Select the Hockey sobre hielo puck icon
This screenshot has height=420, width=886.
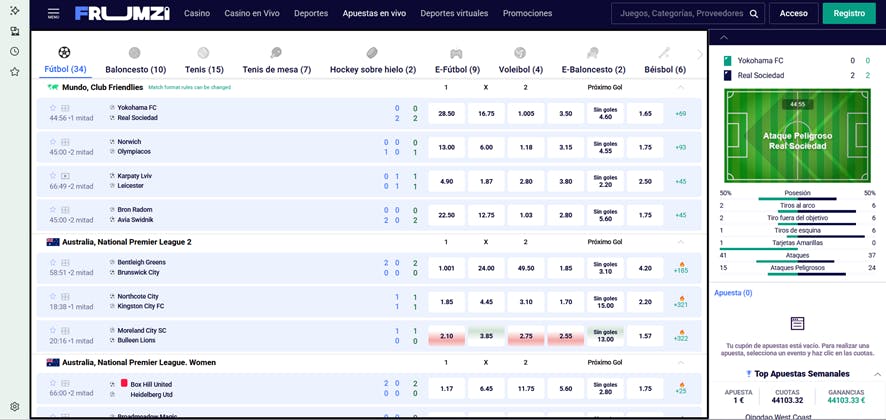click(372, 53)
